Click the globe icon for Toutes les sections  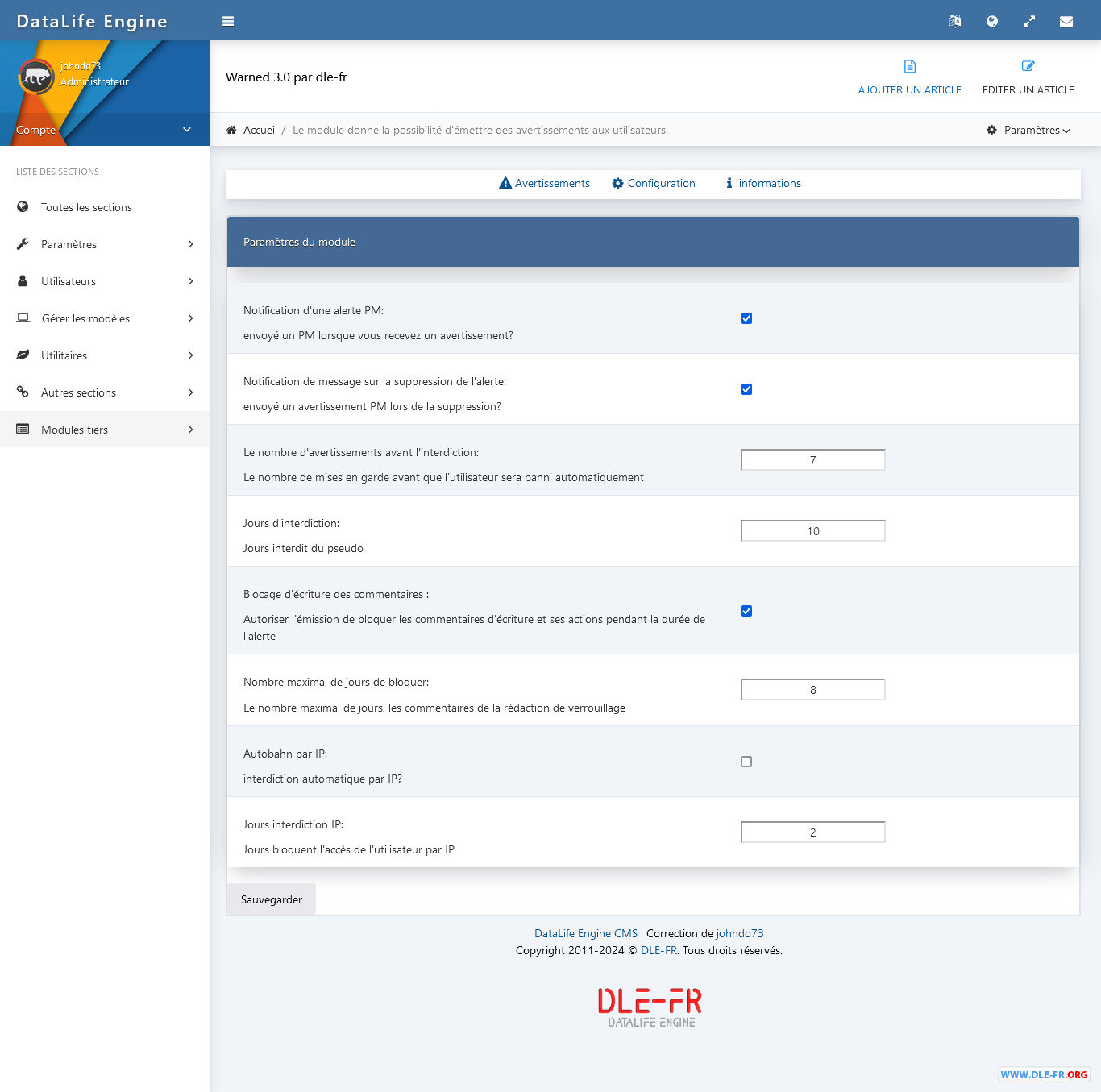pos(23,207)
